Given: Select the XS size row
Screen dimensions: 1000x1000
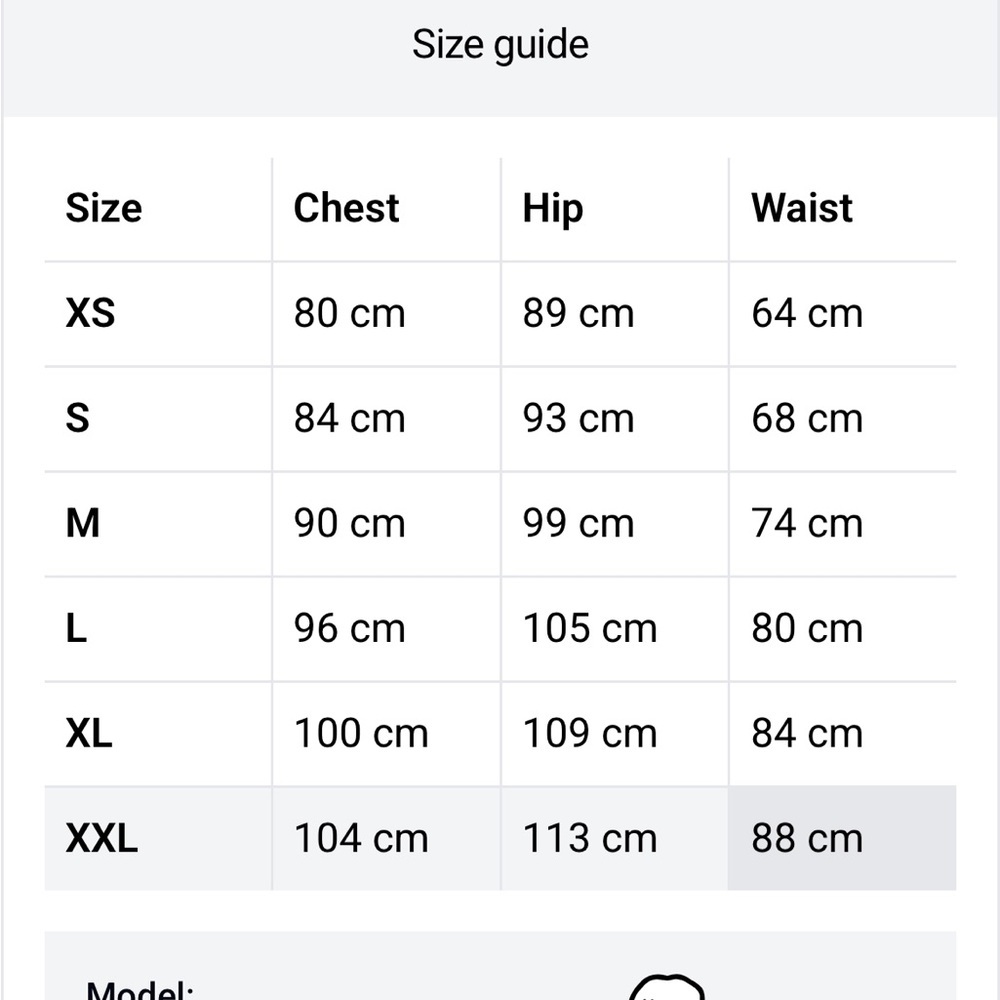Looking at the screenshot, I should coord(500,314).
